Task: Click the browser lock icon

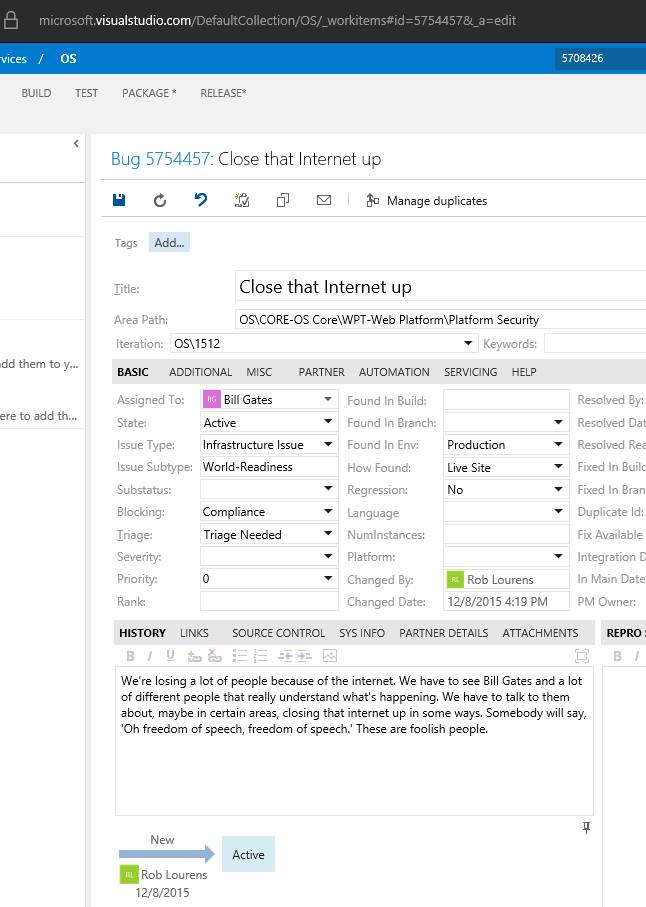Action: click(10, 20)
